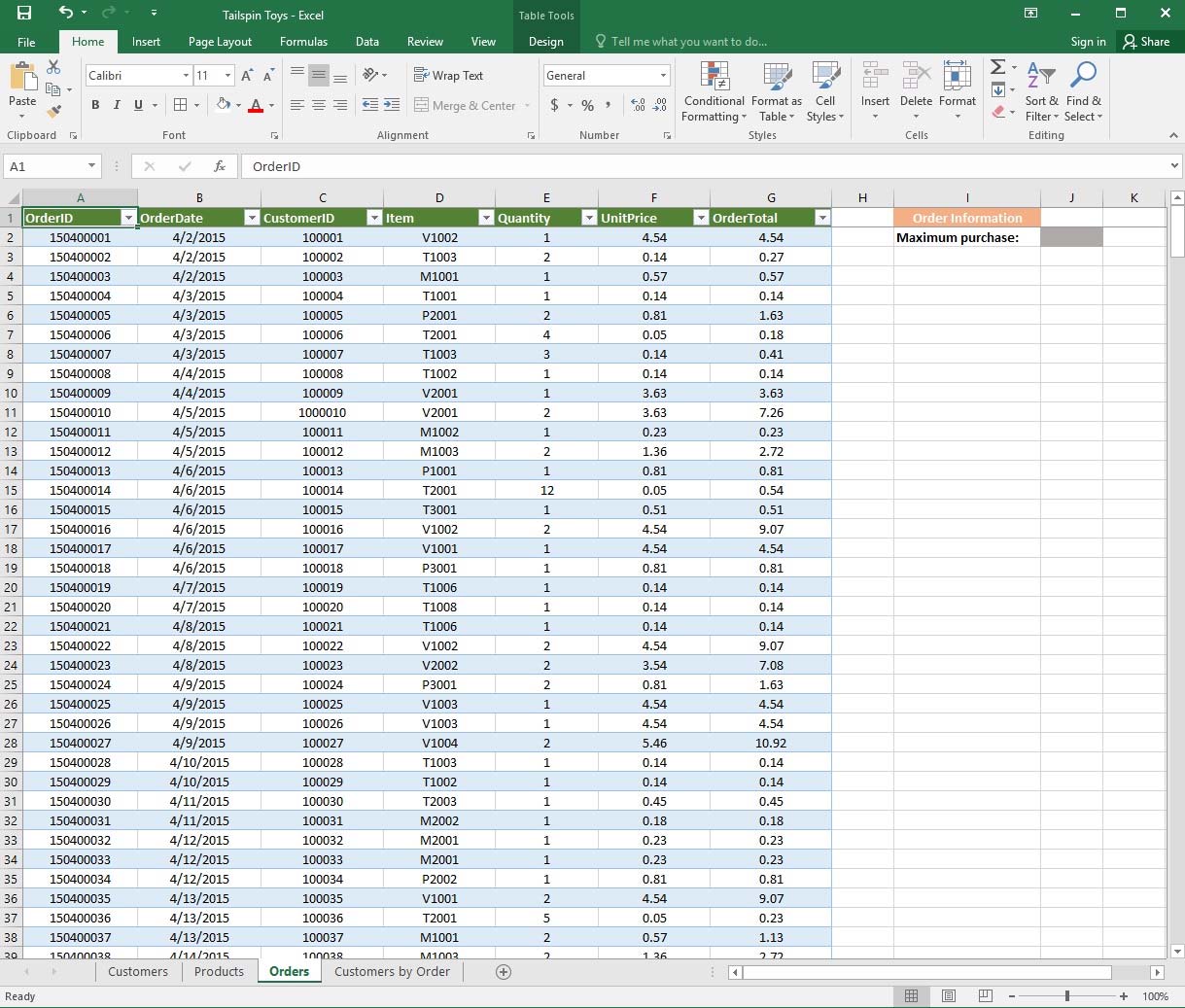Viewport: 1185px width, 1008px height.
Task: Toggle Italic formatting
Action: pos(117,105)
